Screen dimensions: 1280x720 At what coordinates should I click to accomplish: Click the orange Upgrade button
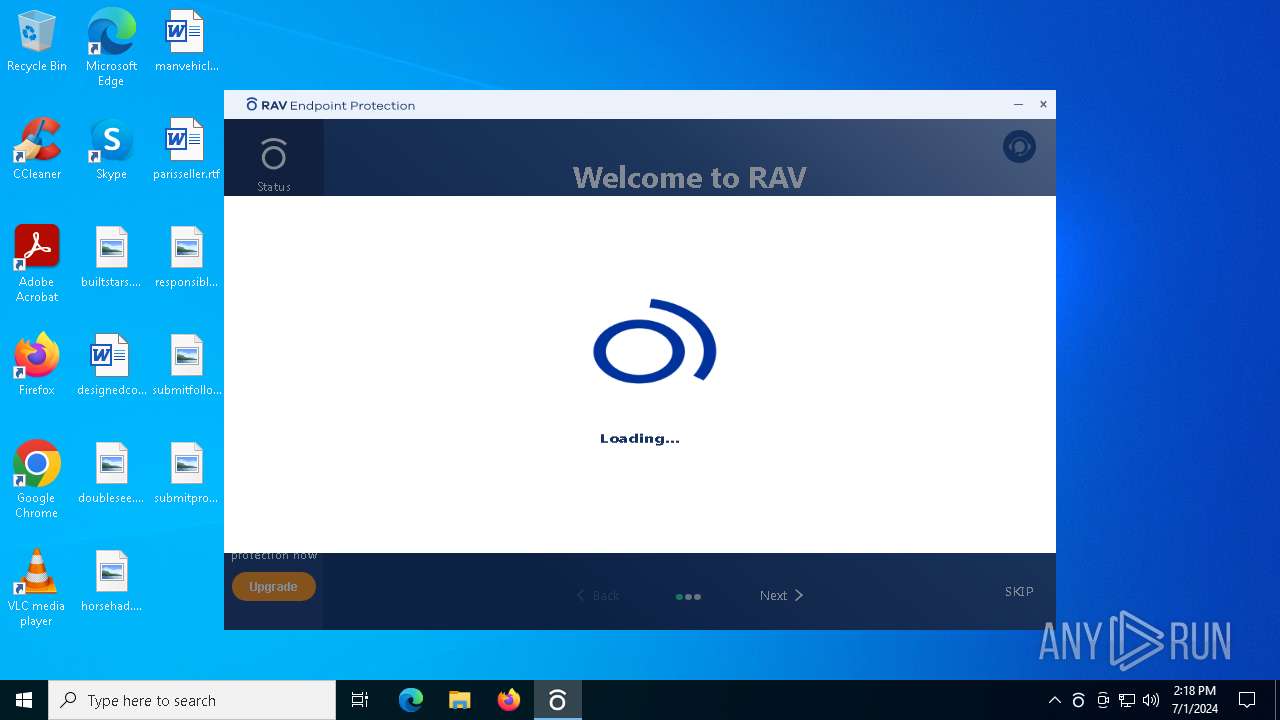[273, 587]
